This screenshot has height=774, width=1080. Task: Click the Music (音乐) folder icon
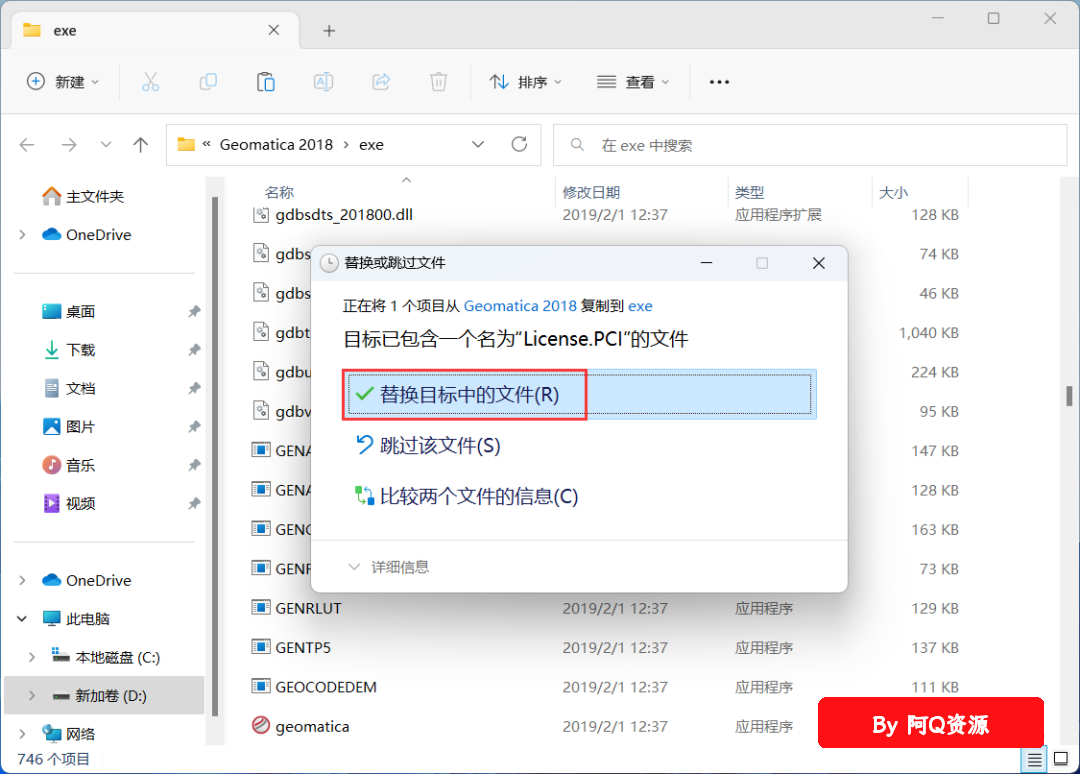(52, 465)
